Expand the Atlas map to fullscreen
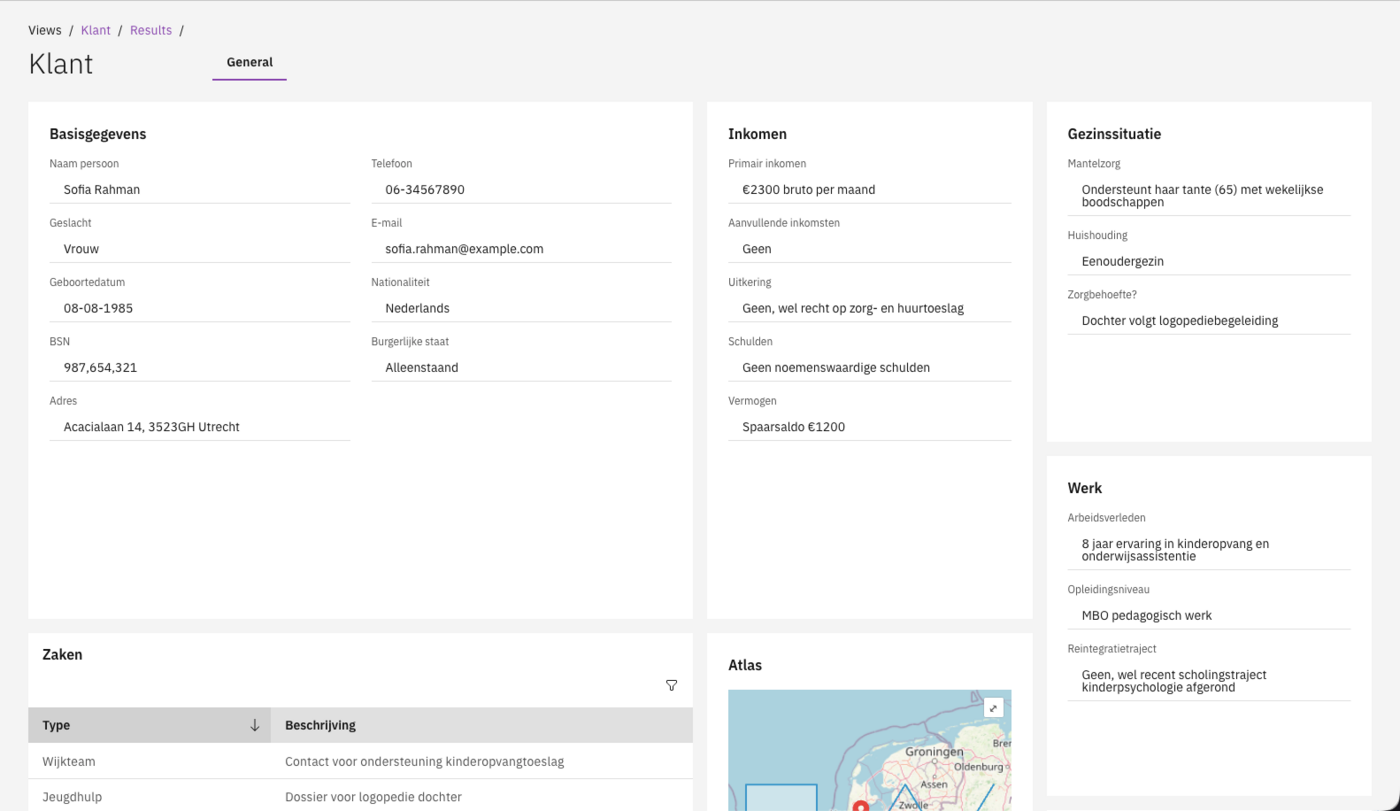Viewport: 1400px width, 811px height. point(993,707)
